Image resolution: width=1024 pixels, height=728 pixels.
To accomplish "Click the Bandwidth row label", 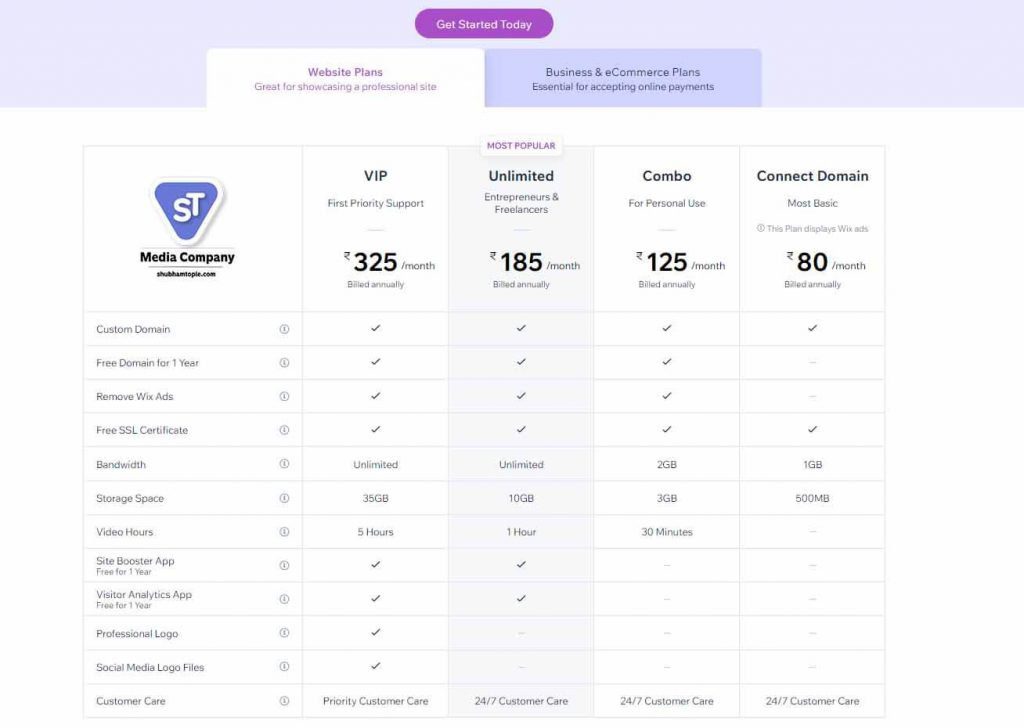I will click(121, 464).
